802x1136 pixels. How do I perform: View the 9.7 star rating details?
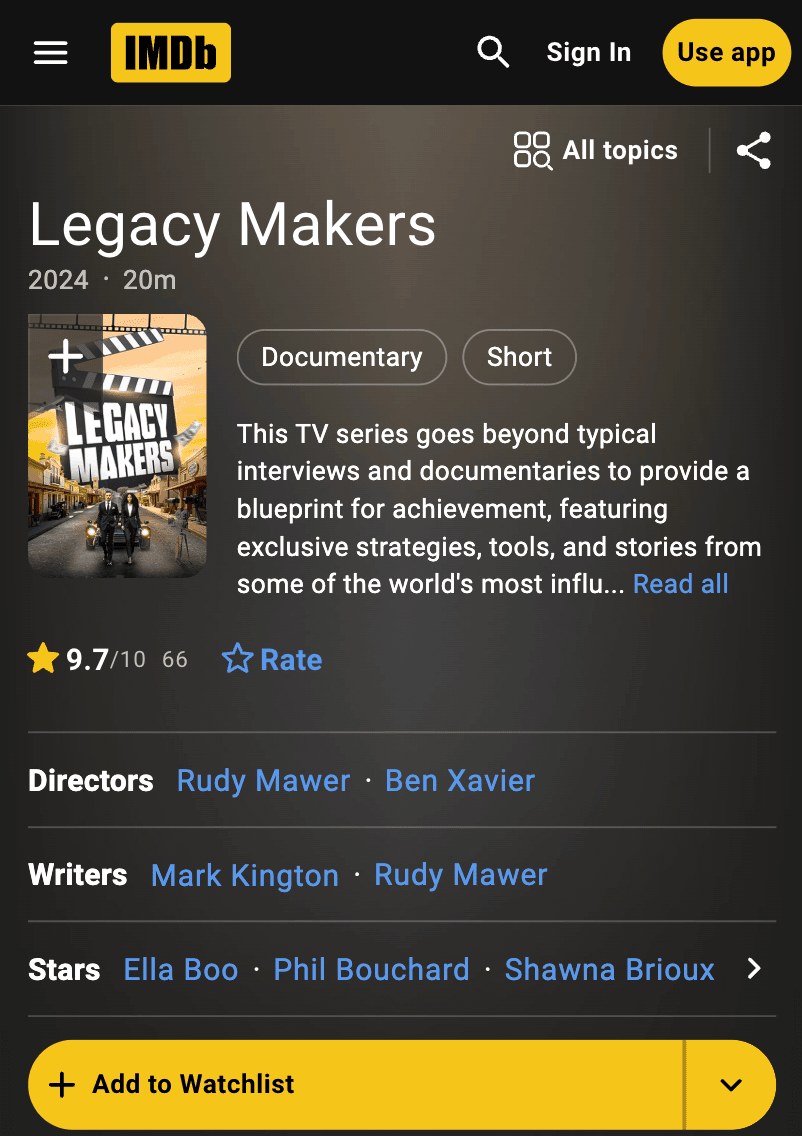pos(107,659)
